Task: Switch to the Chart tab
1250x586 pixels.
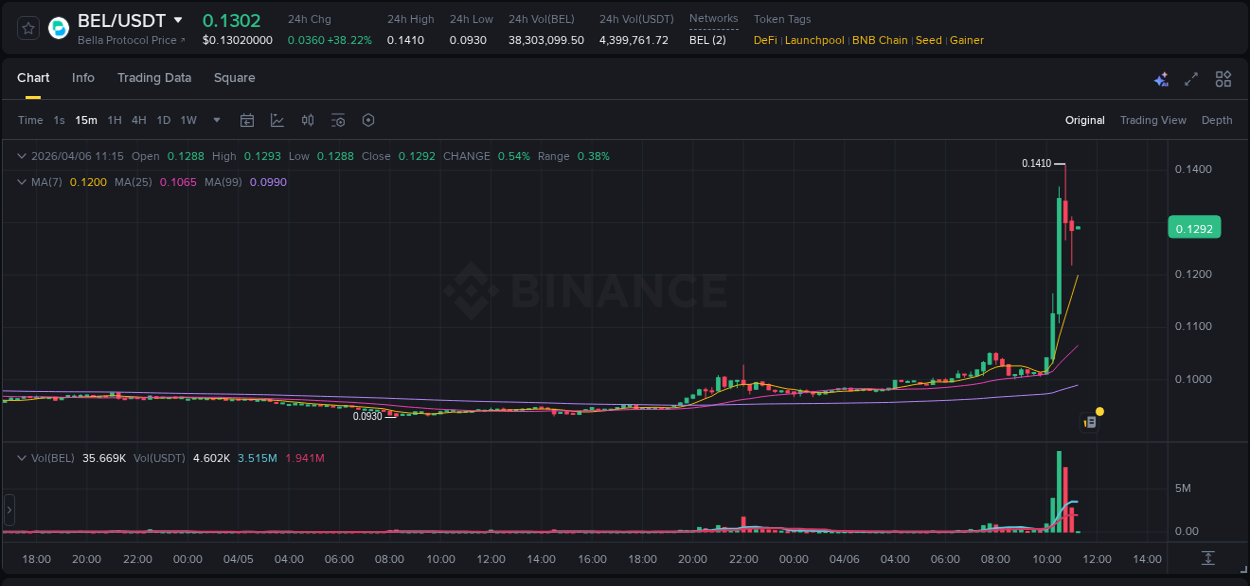Action: [33, 78]
